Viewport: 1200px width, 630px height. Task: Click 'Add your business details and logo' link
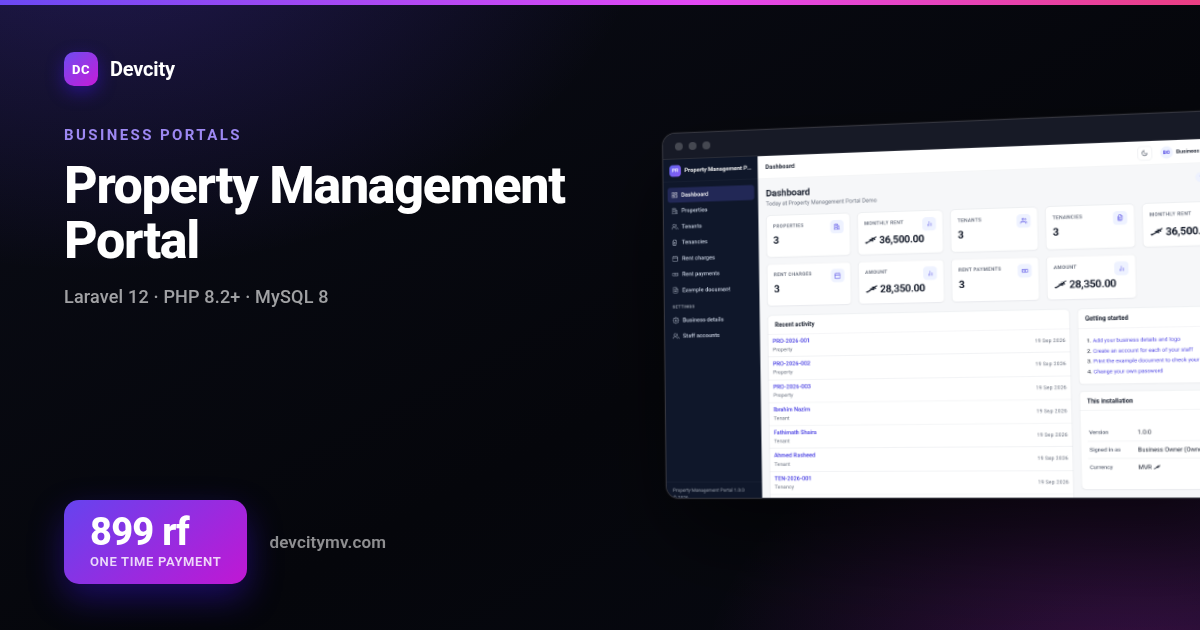pos(1137,340)
